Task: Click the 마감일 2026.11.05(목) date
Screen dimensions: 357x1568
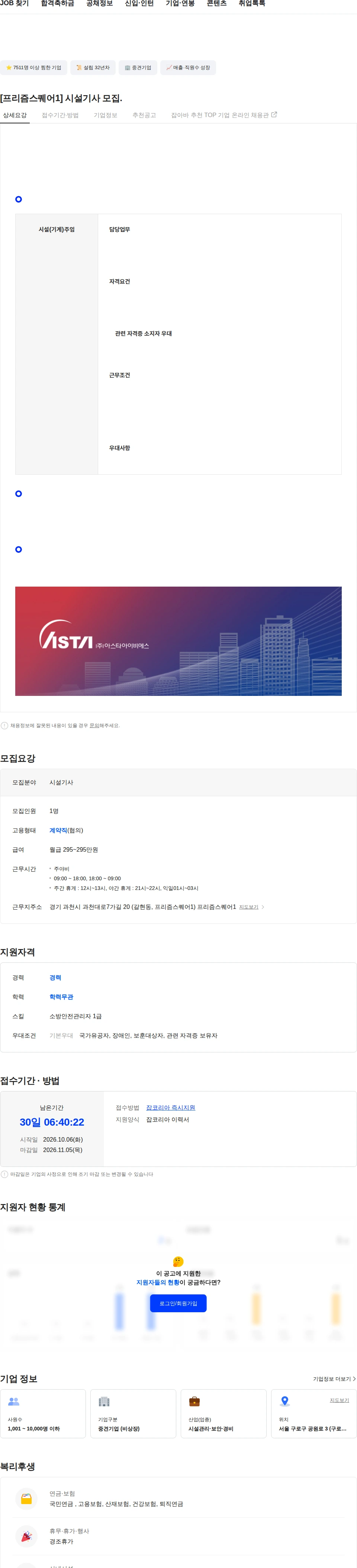Action: tap(63, 1150)
